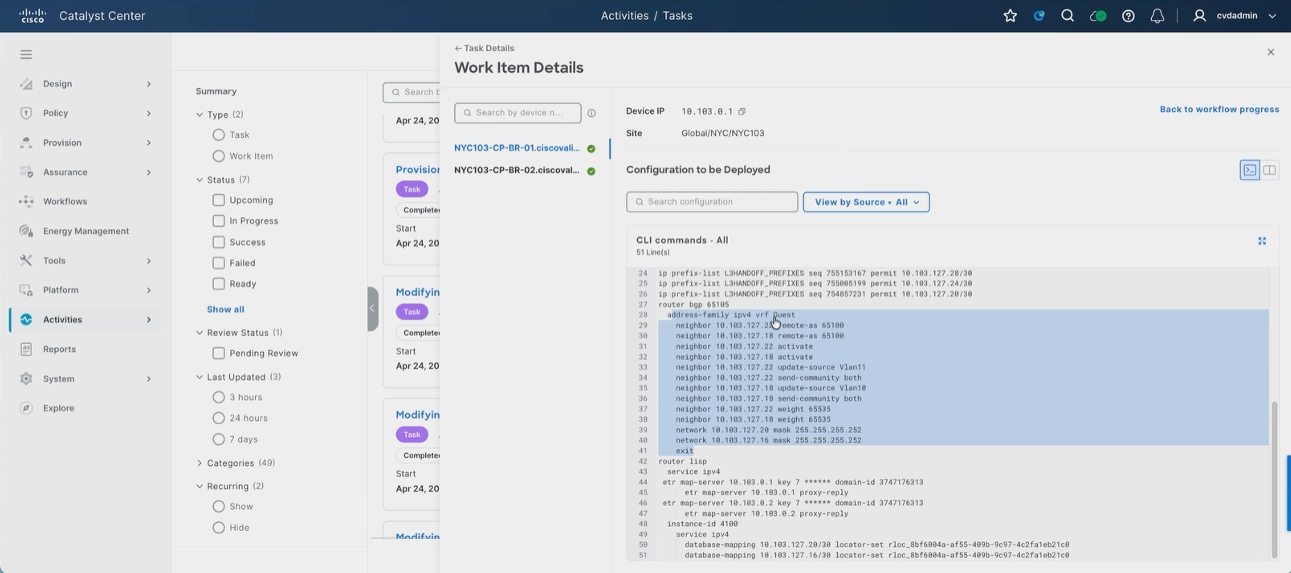The width and height of the screenshot is (1291, 573).
Task: Open the cvdadmin user menu
Action: [1235, 16]
